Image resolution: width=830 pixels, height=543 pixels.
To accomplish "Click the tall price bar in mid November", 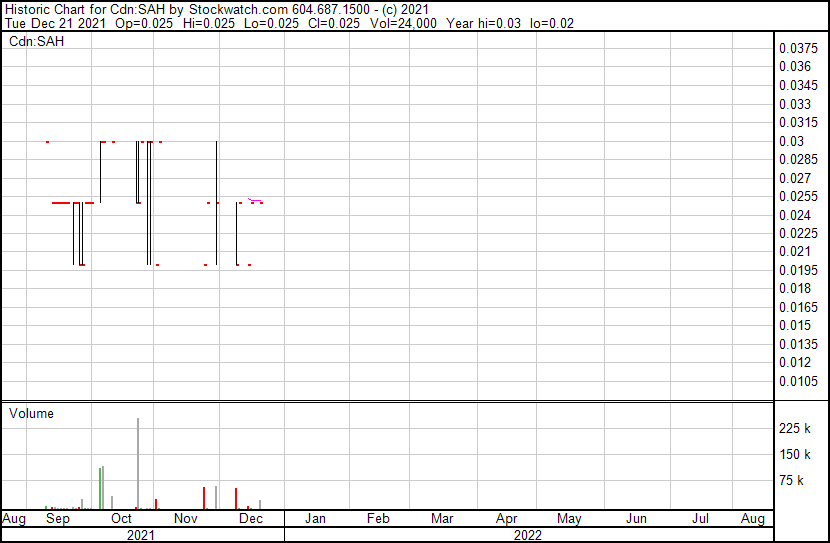I will tap(216, 203).
